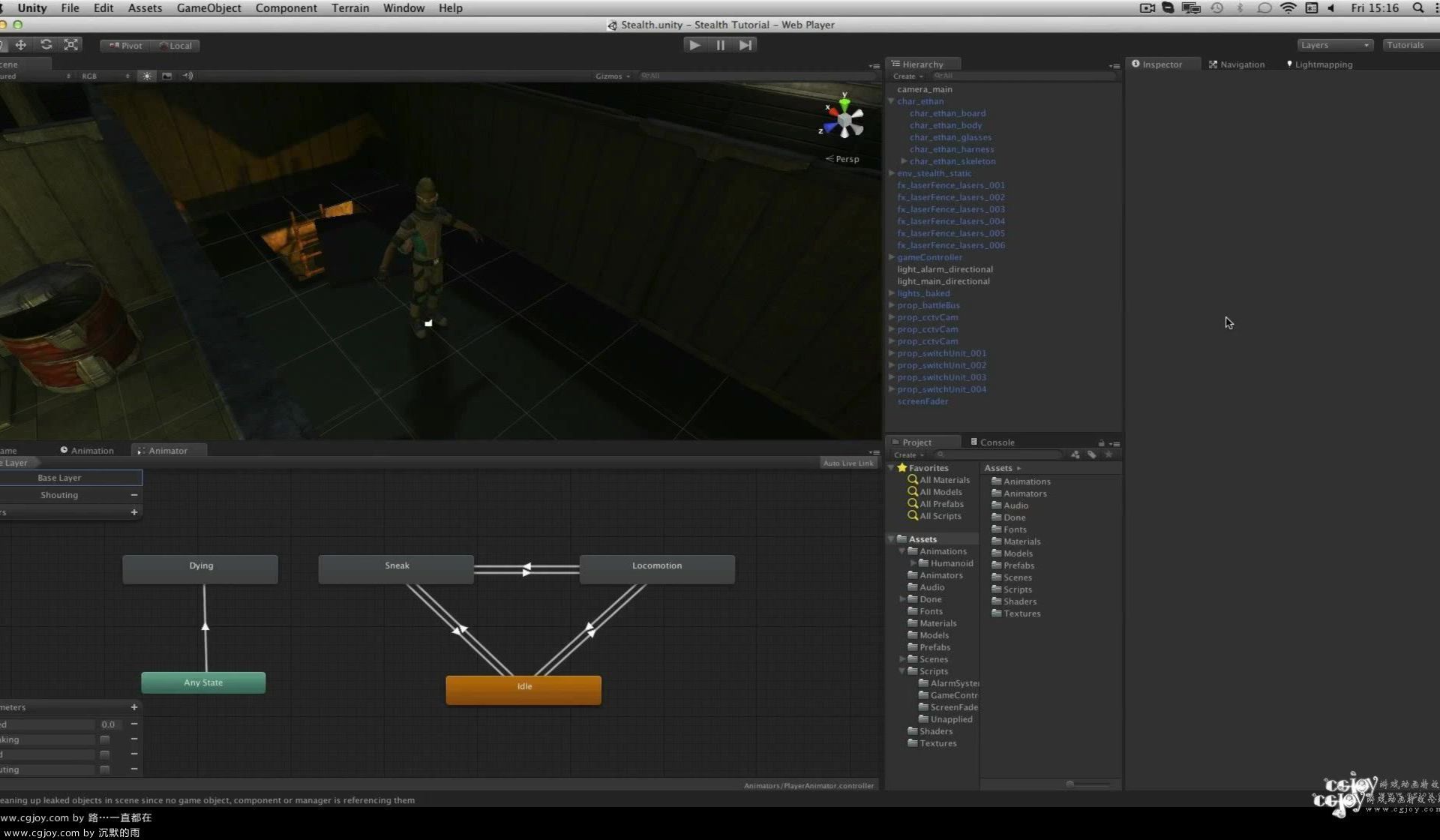Toggle scene skybox and effects image icon
The width and height of the screenshot is (1440, 840).
pyautogui.click(x=167, y=76)
